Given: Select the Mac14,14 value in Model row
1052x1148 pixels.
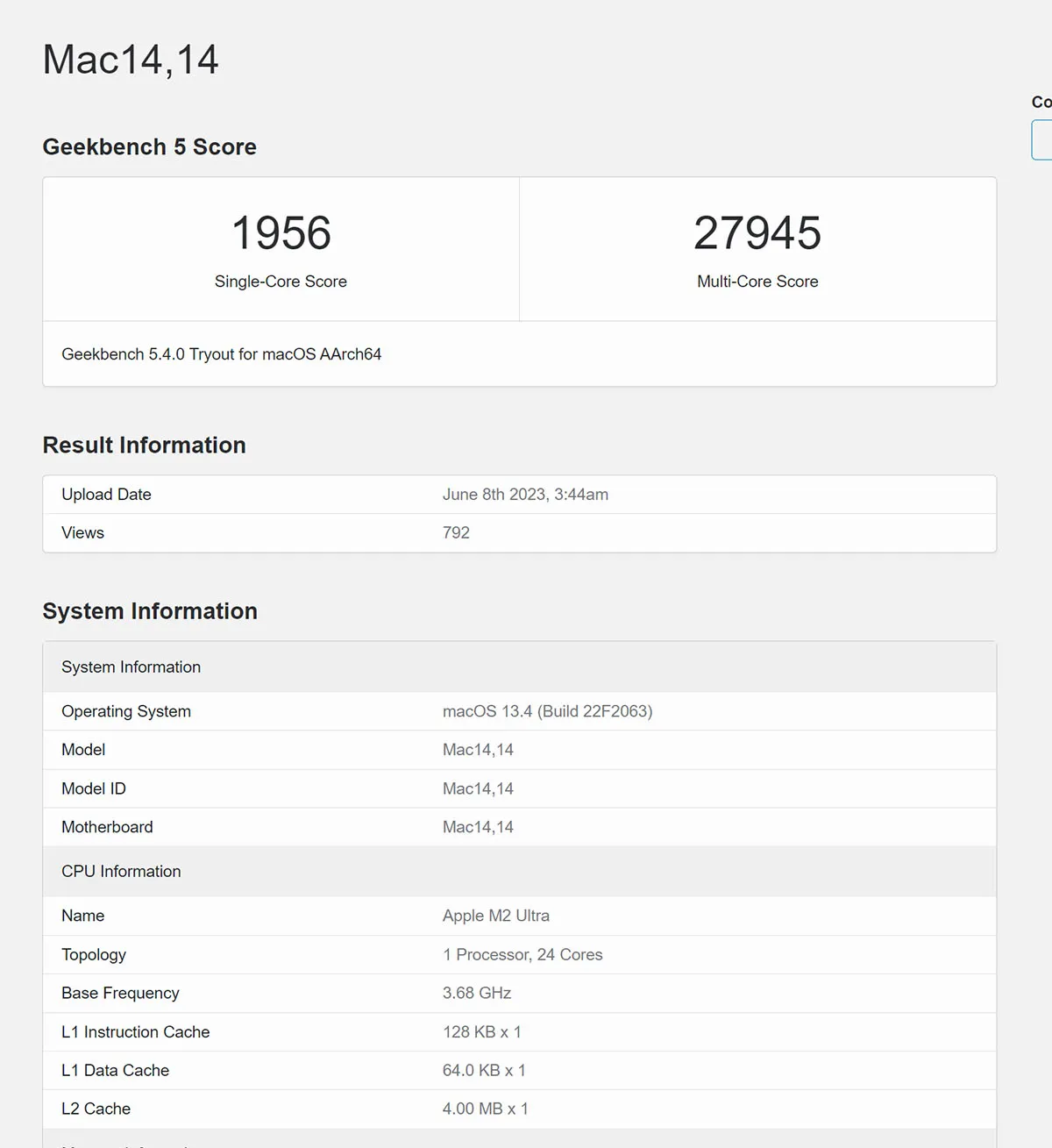Looking at the screenshot, I should coord(478,750).
